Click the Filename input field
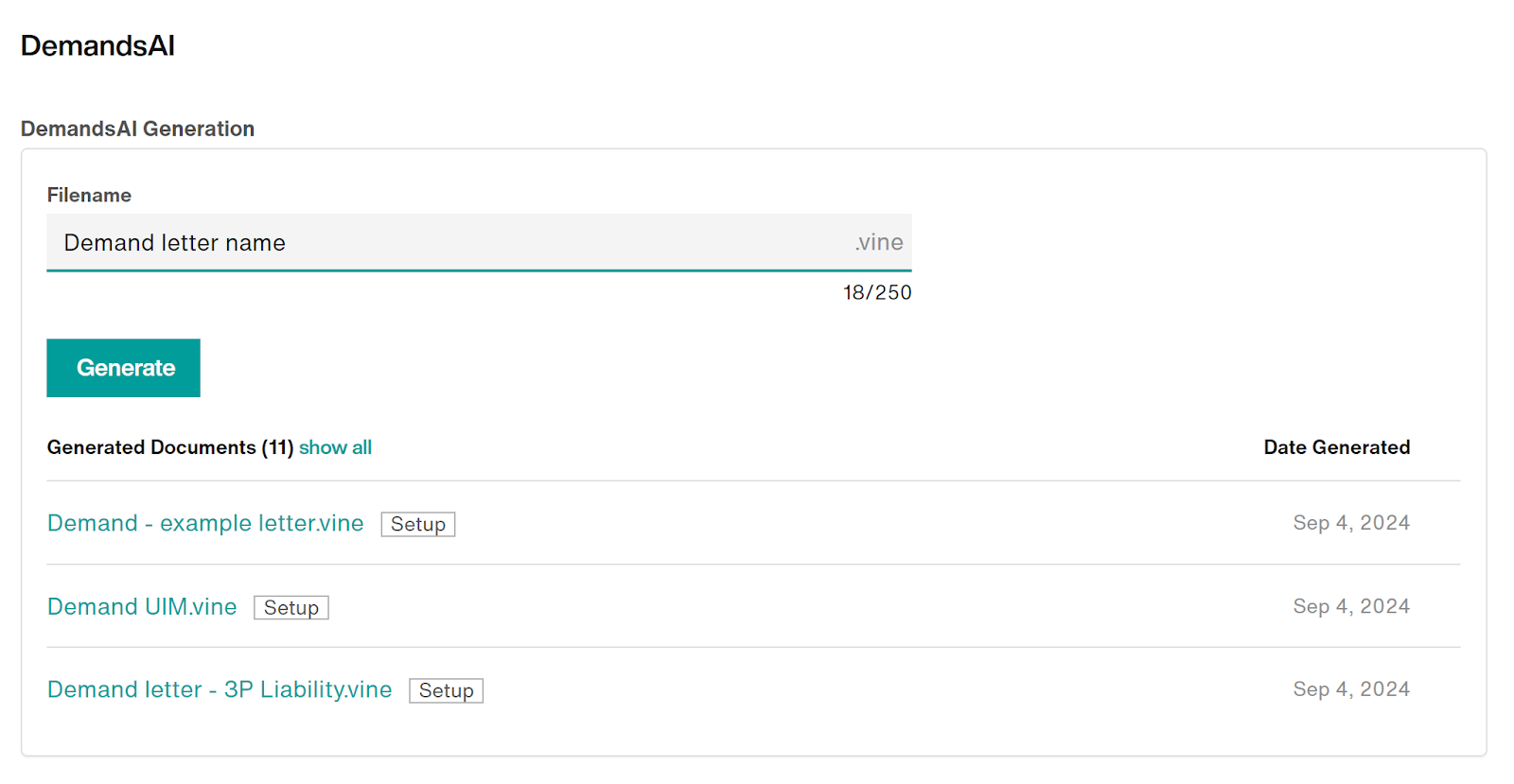The width and height of the screenshot is (1514, 784). pos(445,243)
